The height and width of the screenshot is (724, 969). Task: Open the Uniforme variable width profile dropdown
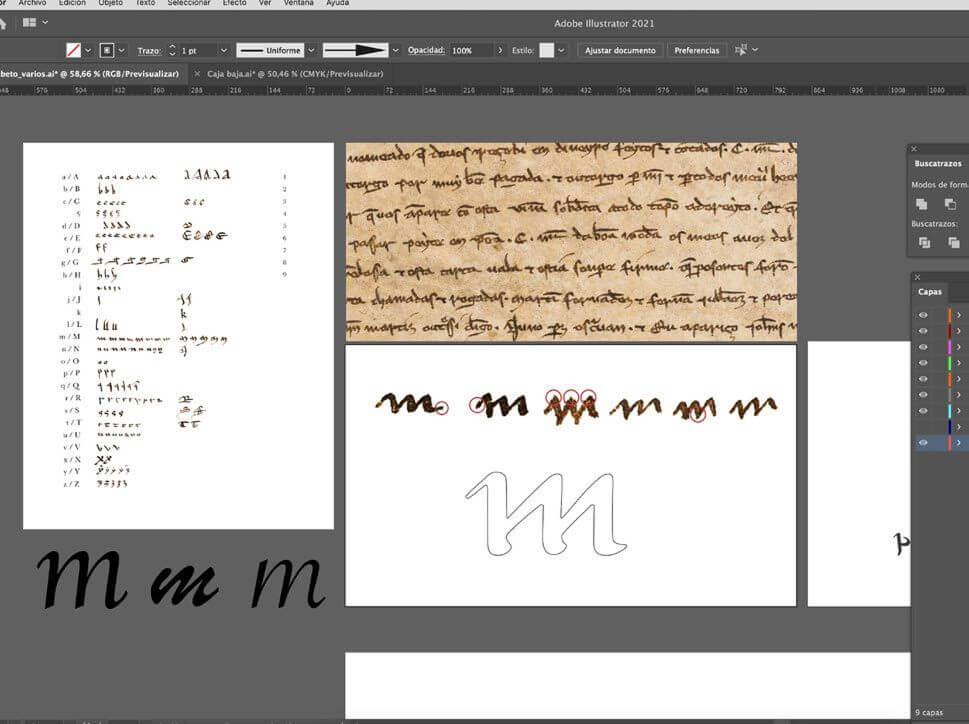(x=311, y=50)
